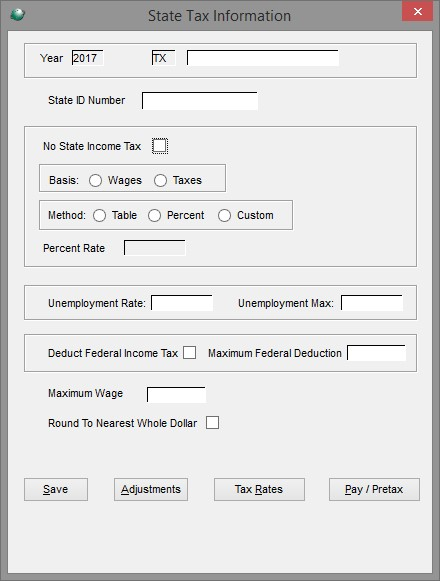Click the State Tax Information title text
The width and height of the screenshot is (440, 581).
point(219,16)
